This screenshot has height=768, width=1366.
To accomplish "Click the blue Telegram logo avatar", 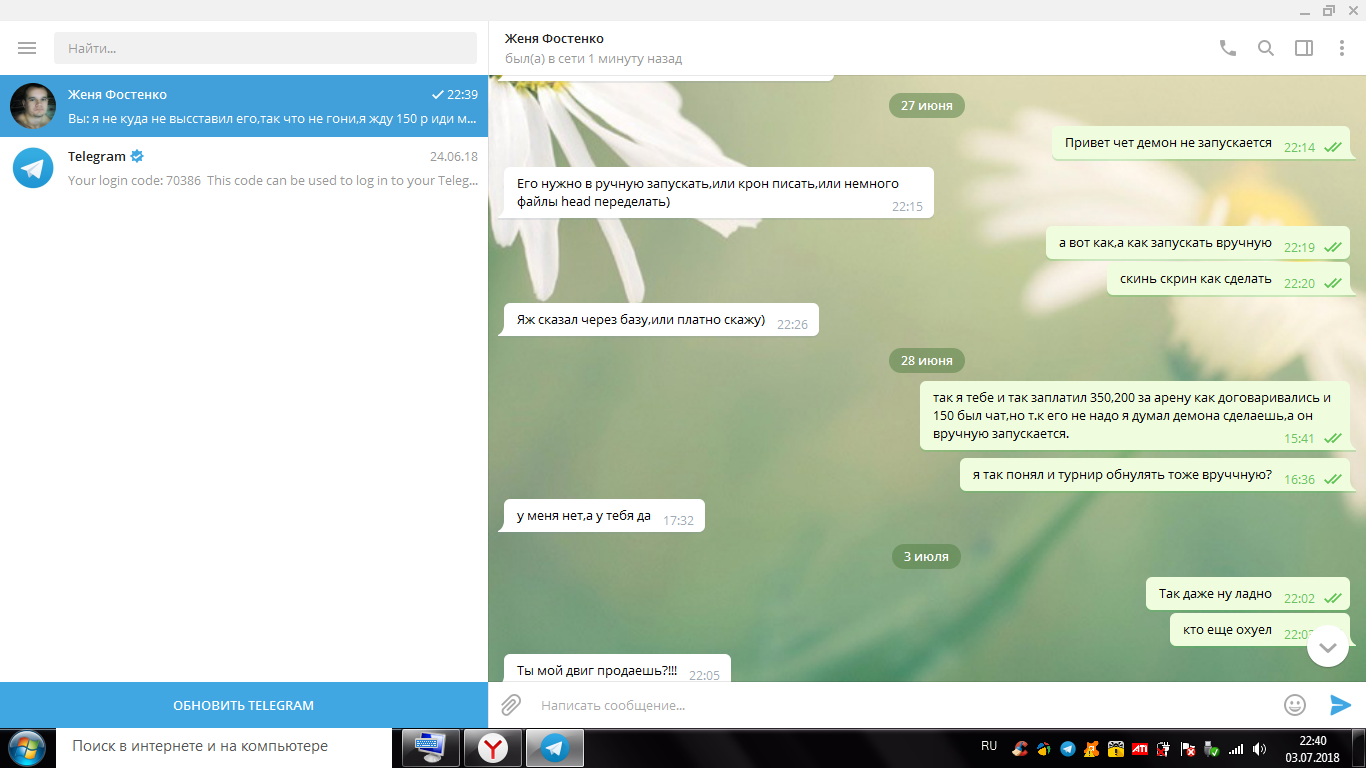I will click(33, 168).
